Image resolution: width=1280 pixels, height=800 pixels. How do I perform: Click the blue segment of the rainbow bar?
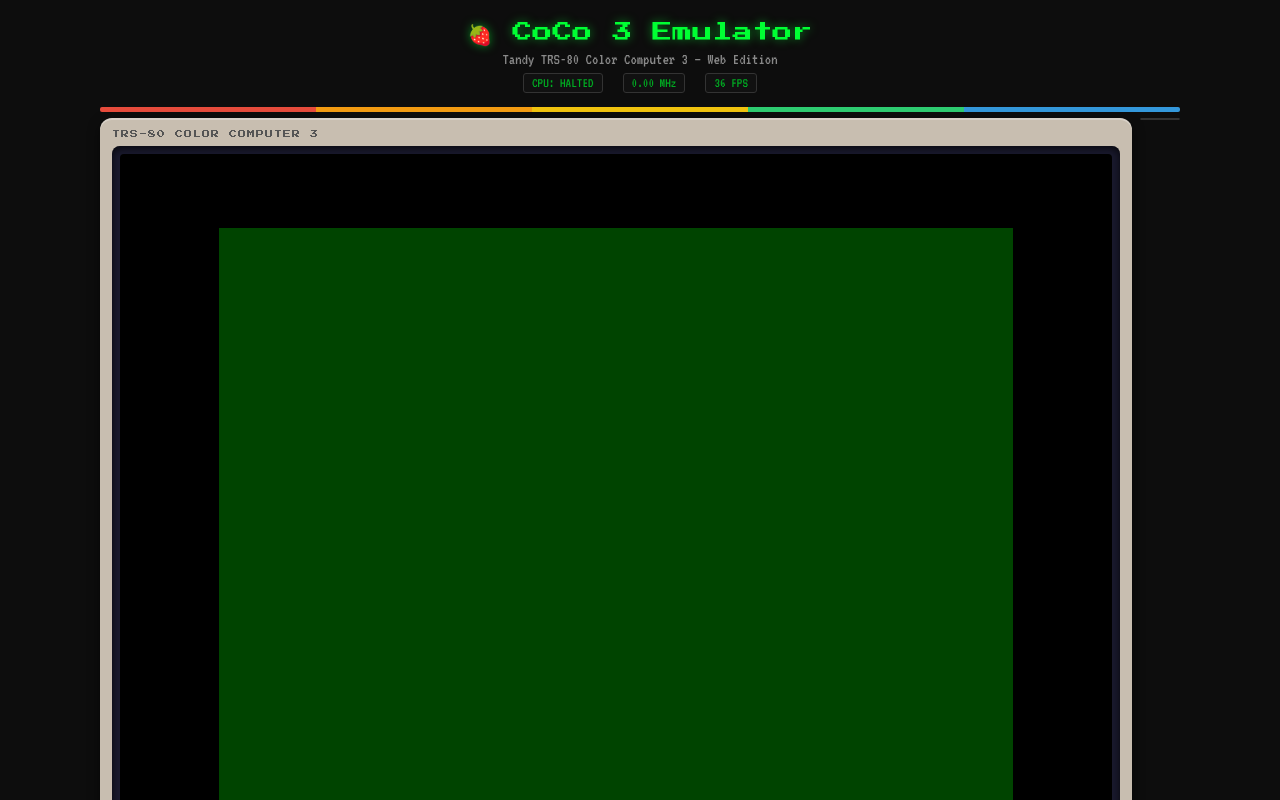[x=1070, y=109]
